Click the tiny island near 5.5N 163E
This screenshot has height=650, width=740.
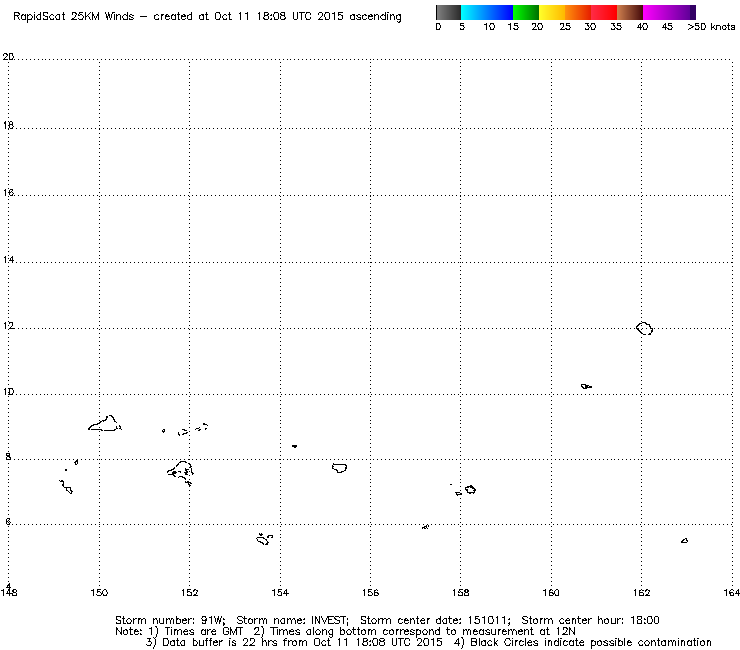pyautogui.click(x=684, y=540)
